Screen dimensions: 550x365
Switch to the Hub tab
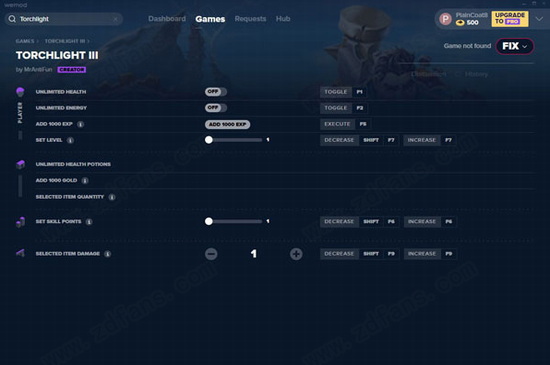(x=283, y=19)
